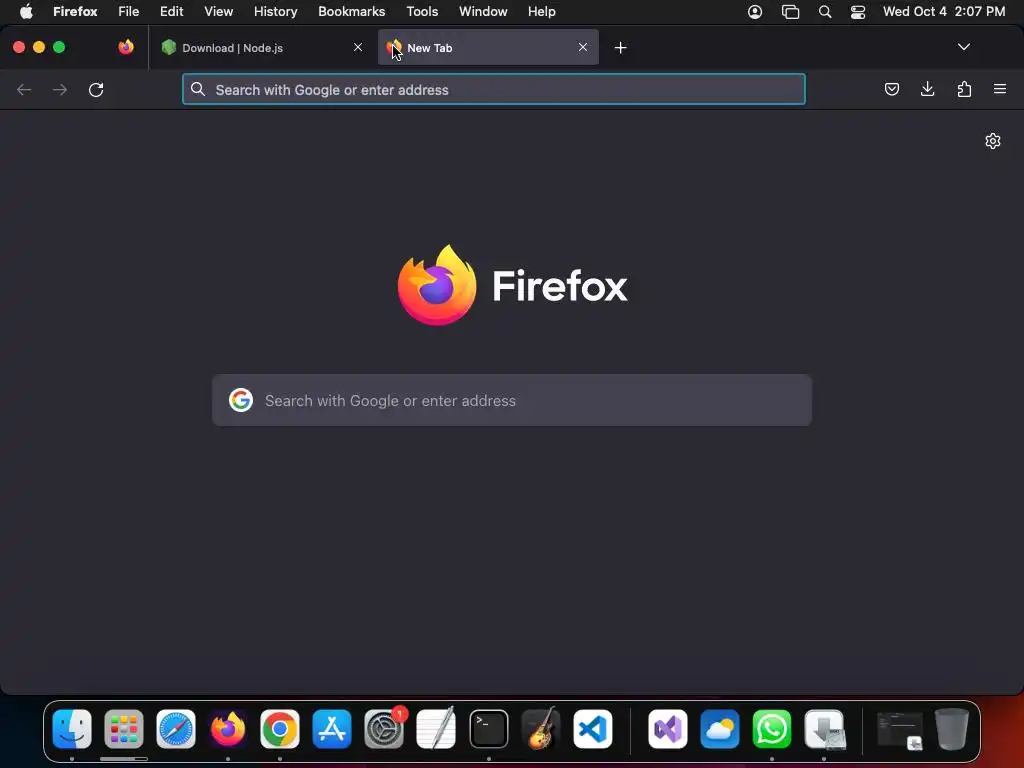Launch WhatsApp from the Dock
Screen dimensions: 1024x768
(772, 729)
